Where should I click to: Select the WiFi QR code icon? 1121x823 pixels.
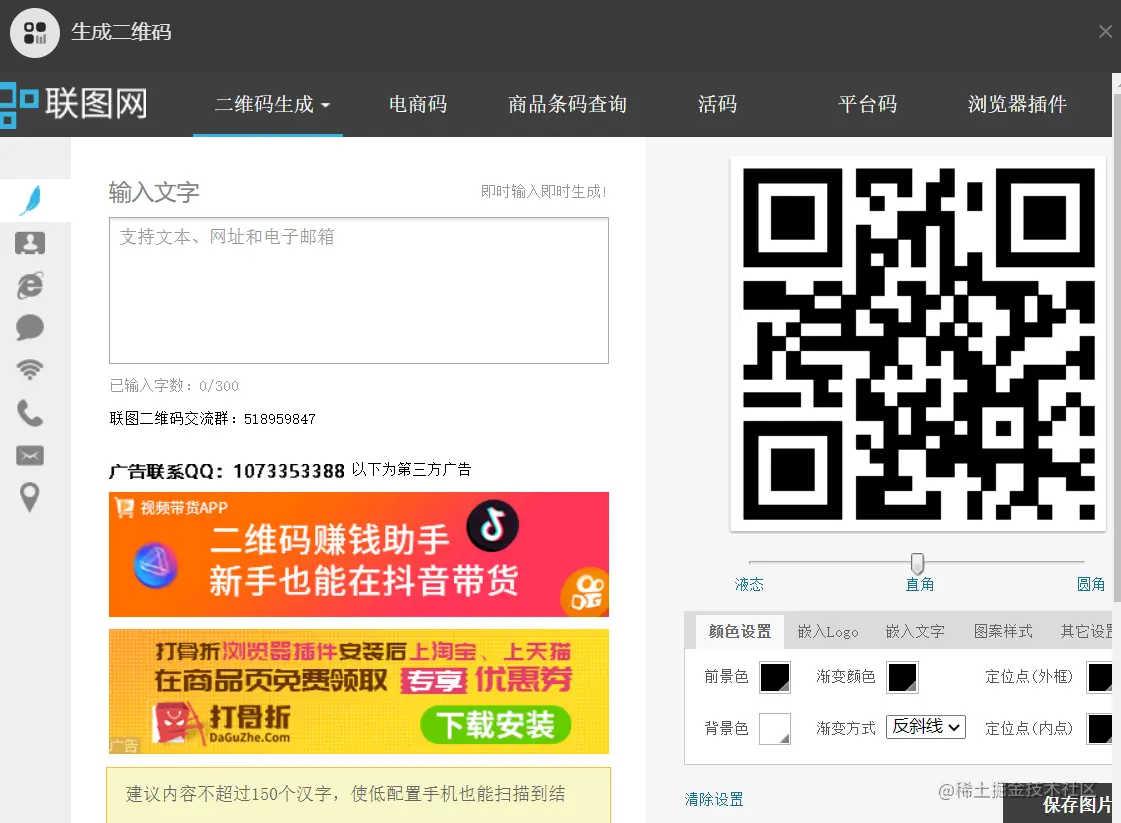[30, 370]
